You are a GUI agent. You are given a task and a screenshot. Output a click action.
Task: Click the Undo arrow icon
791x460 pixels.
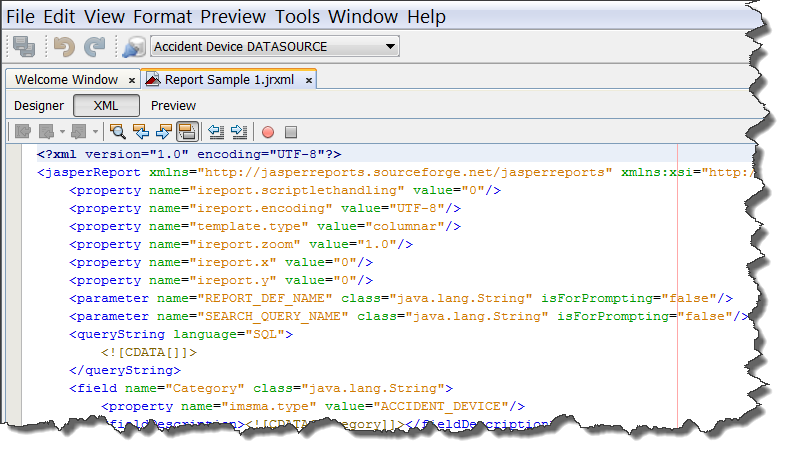[64, 46]
